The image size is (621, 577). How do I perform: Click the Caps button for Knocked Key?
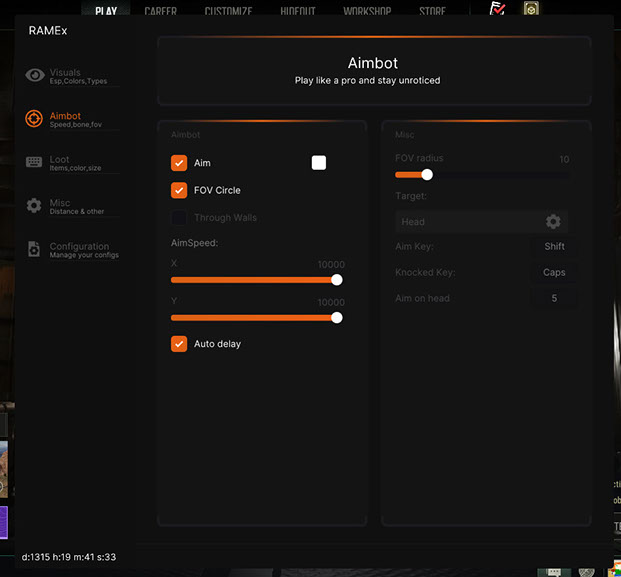pos(554,272)
